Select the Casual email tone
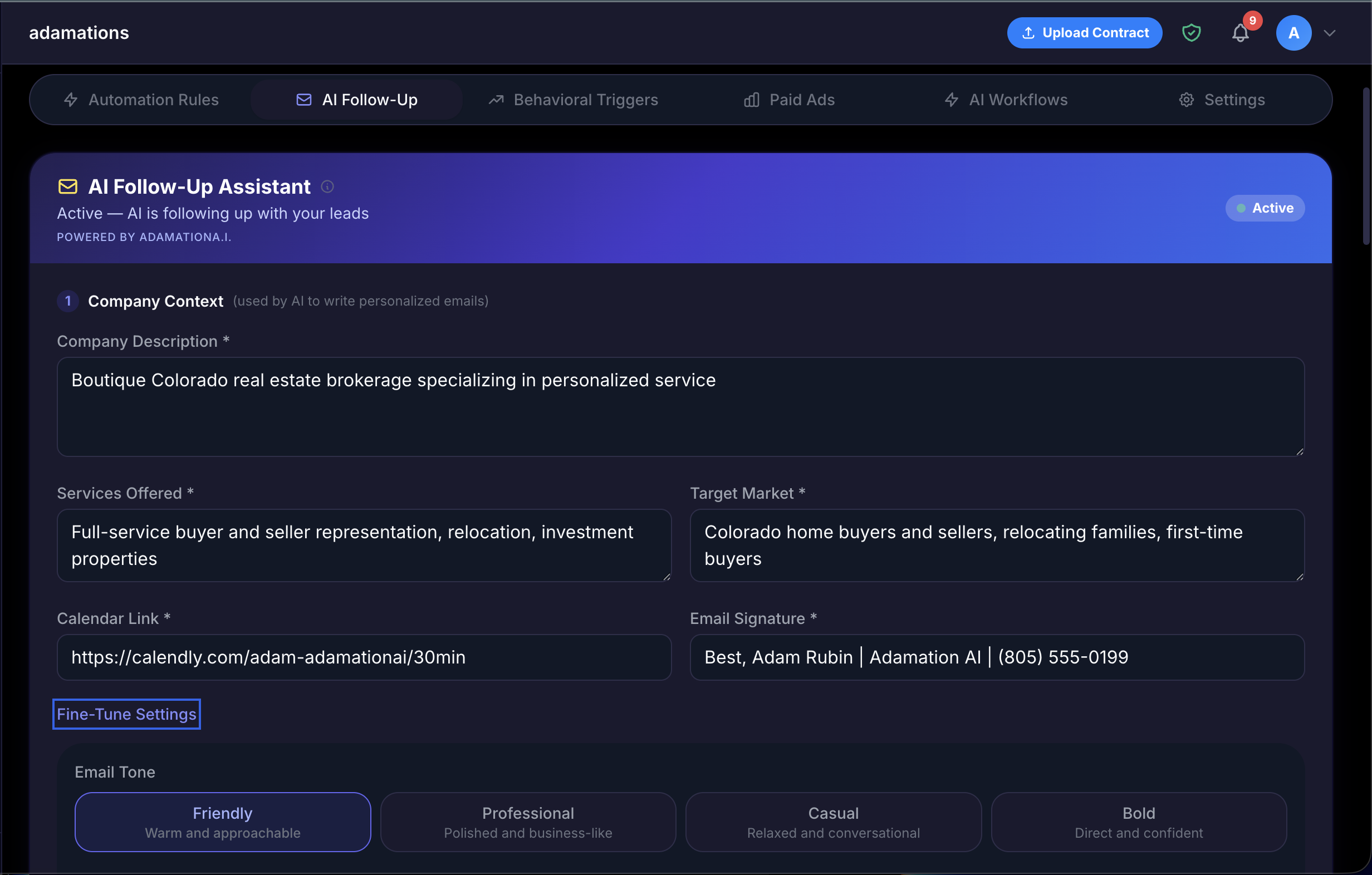Image resolution: width=1372 pixels, height=875 pixels. pyautogui.click(x=834, y=822)
